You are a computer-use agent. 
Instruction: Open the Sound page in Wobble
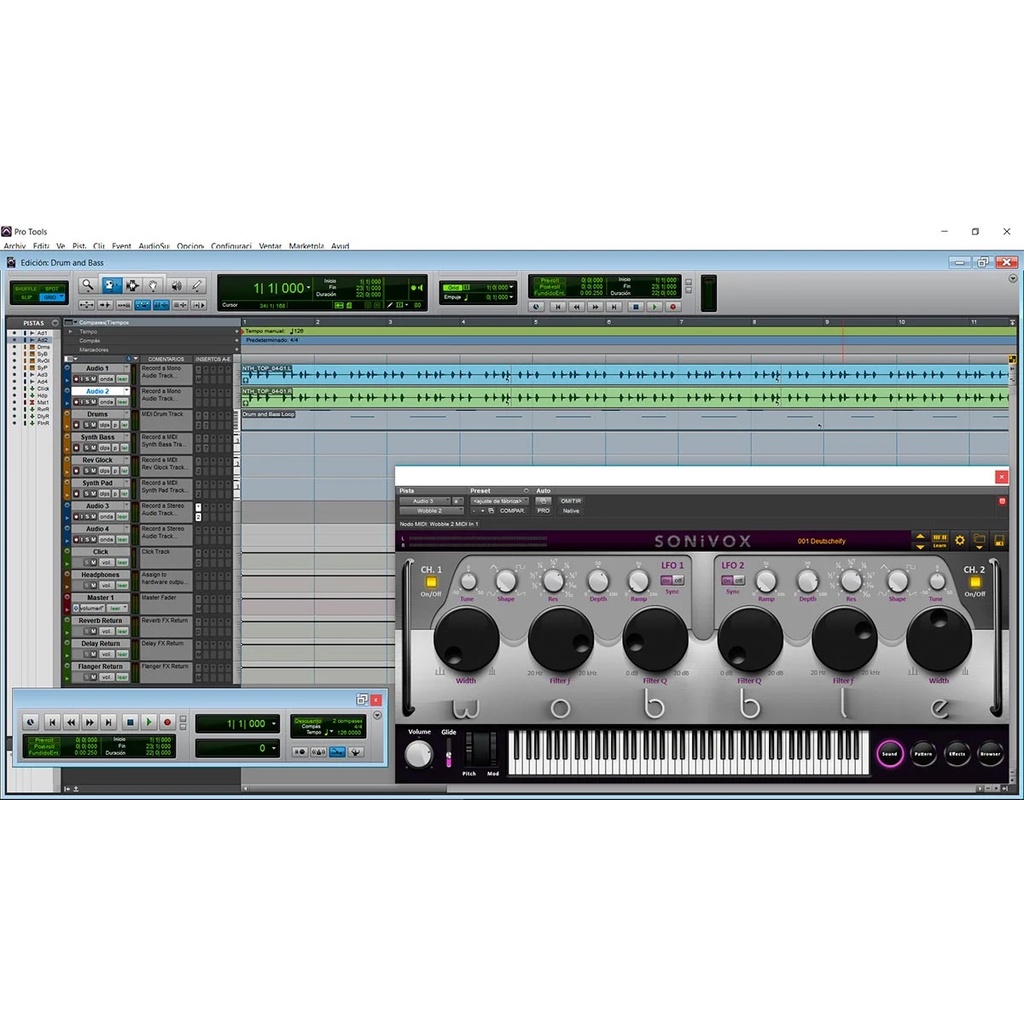[x=889, y=754]
